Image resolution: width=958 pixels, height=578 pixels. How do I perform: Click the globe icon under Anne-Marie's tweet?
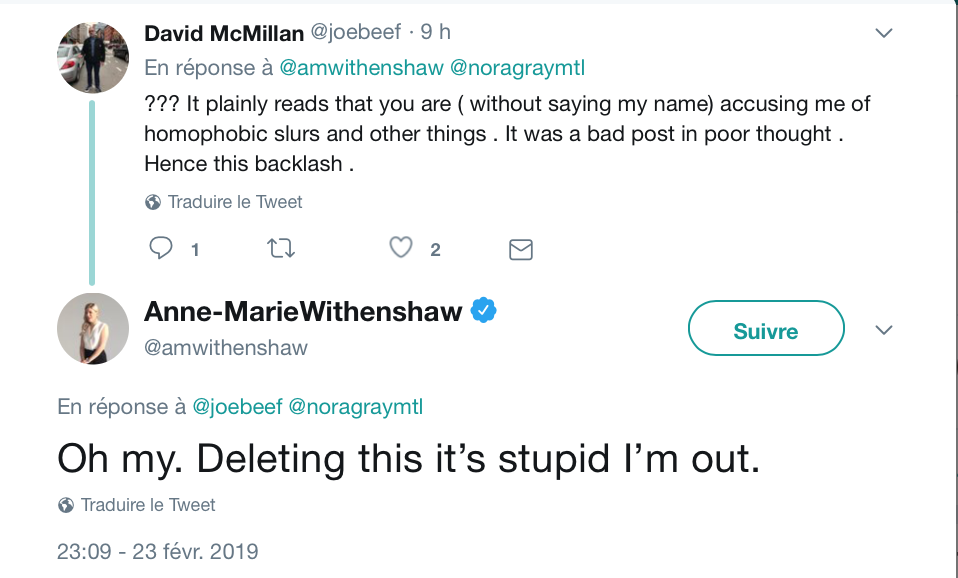click(66, 505)
